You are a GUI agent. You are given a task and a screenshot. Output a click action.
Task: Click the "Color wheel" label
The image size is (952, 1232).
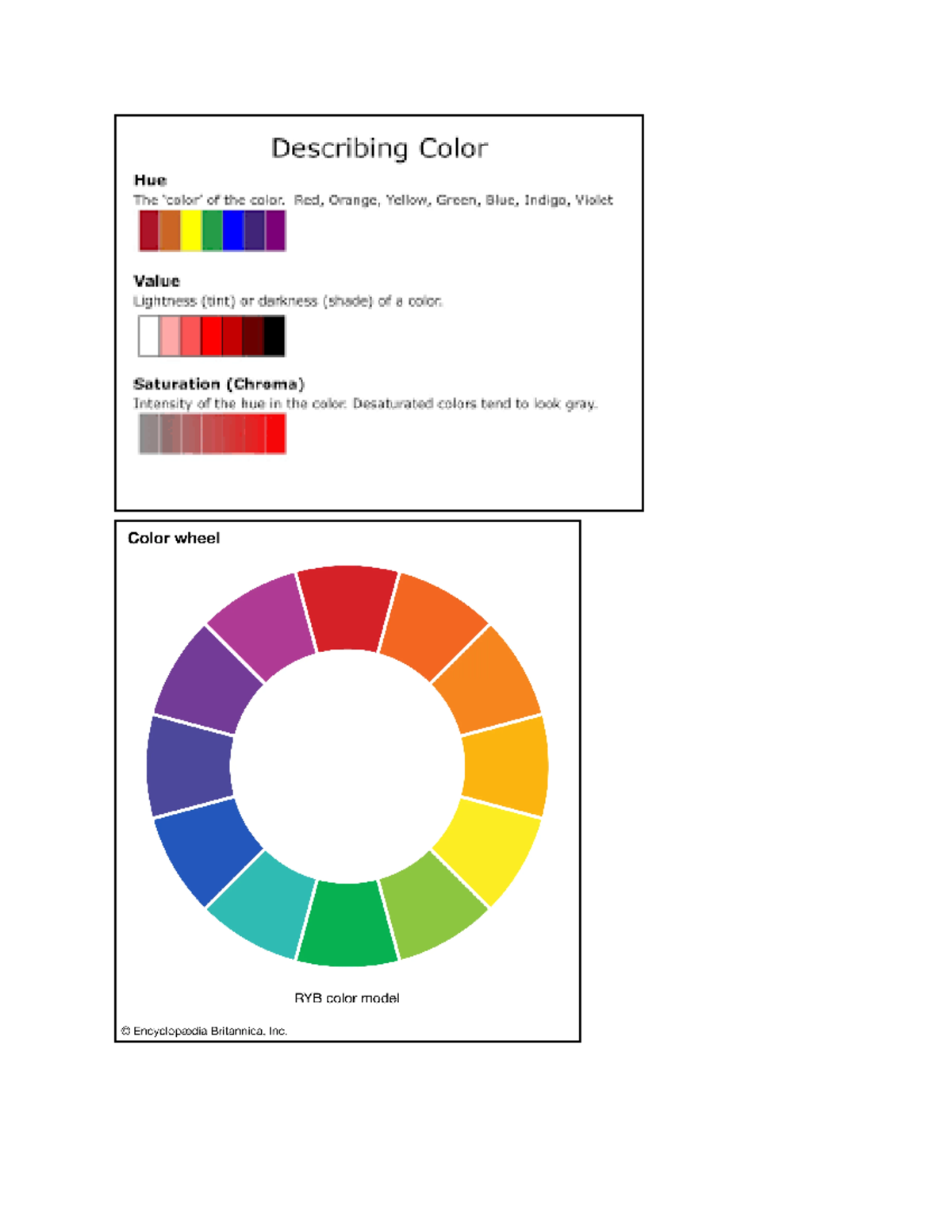pyautogui.click(x=174, y=538)
